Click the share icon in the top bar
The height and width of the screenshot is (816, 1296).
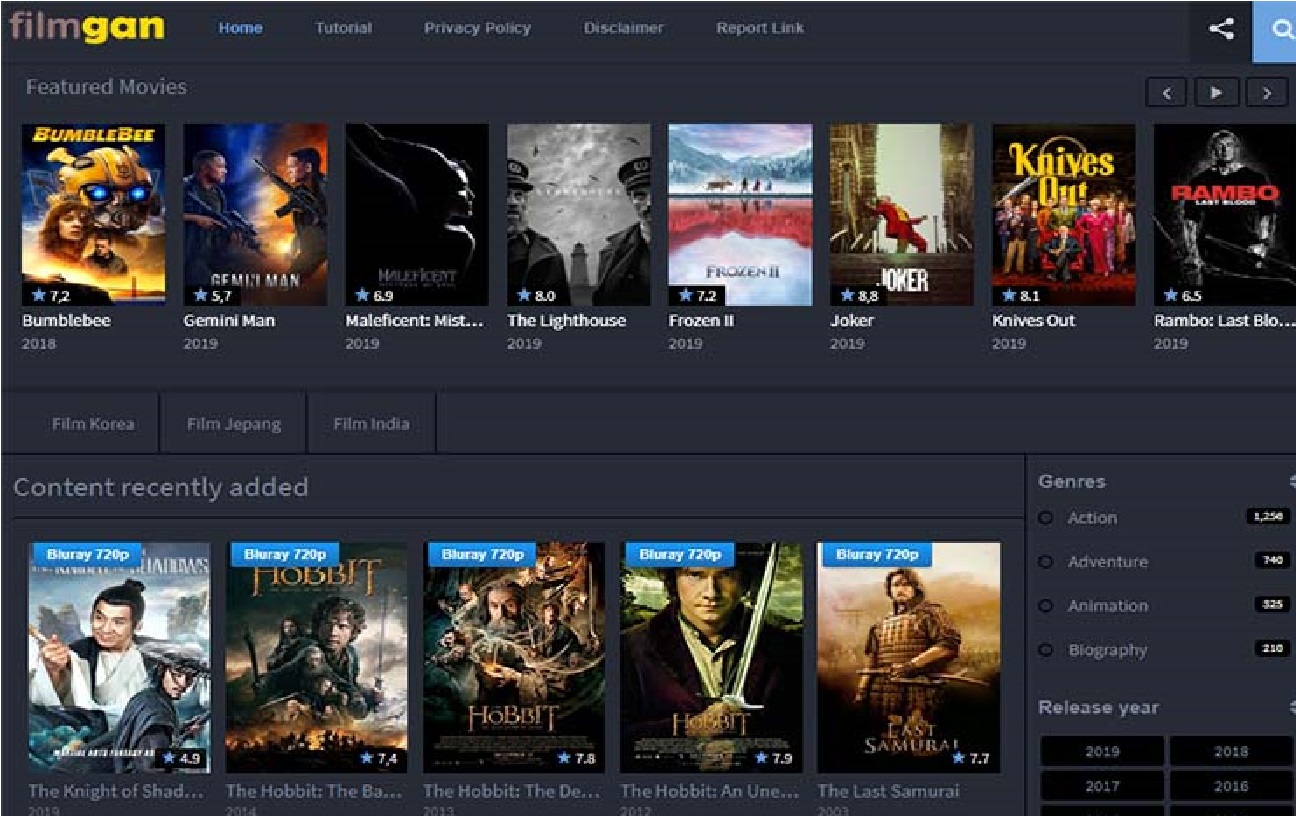tap(1220, 29)
